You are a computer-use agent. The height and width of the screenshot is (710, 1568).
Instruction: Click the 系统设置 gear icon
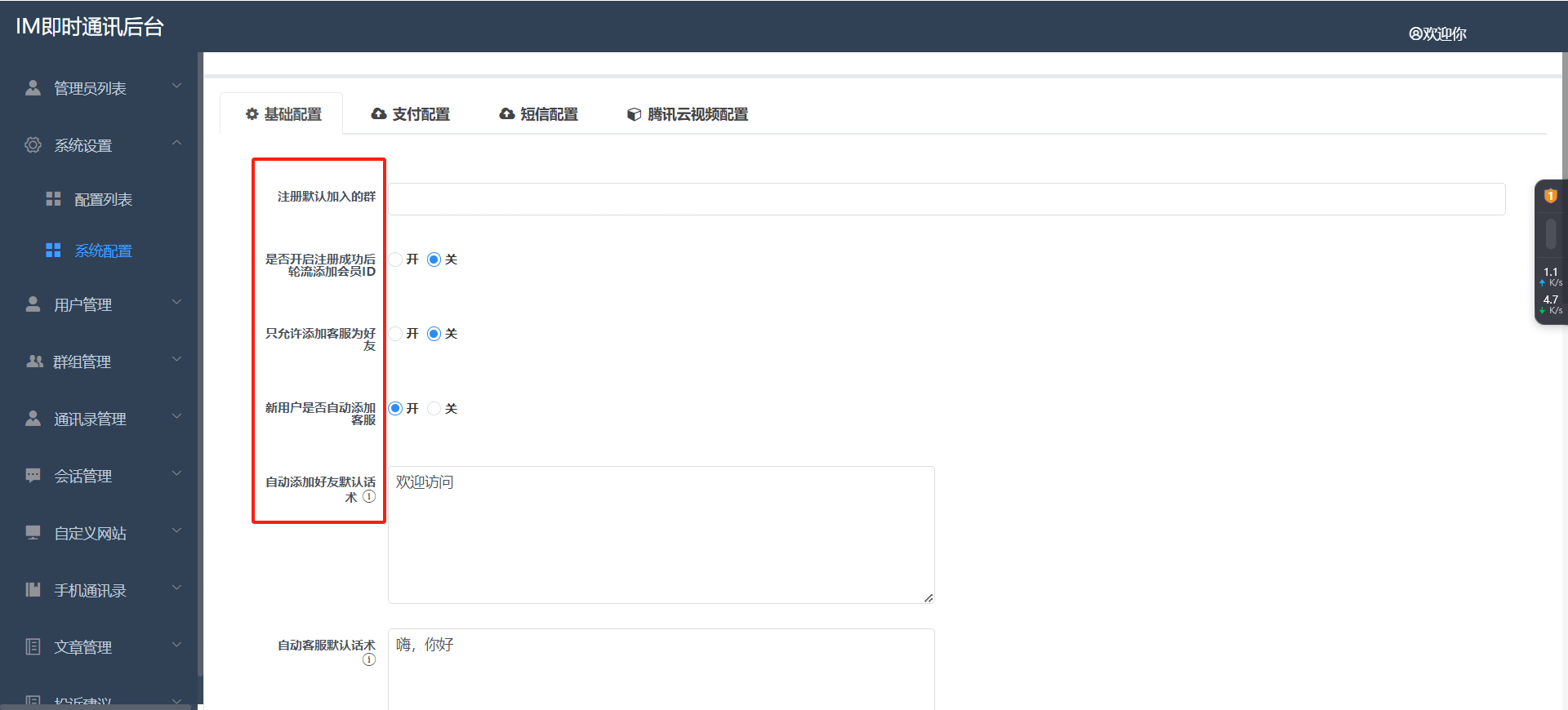click(33, 145)
